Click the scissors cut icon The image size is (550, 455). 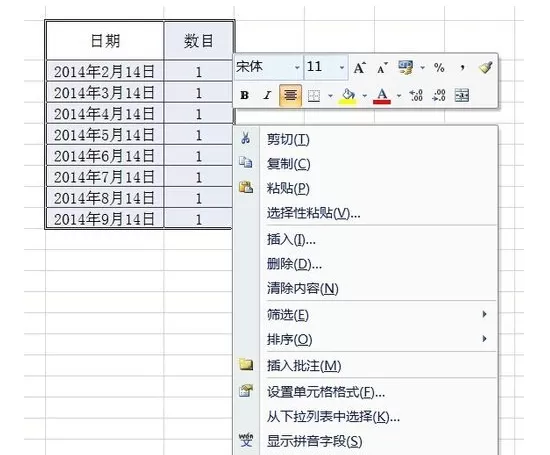coord(246,138)
